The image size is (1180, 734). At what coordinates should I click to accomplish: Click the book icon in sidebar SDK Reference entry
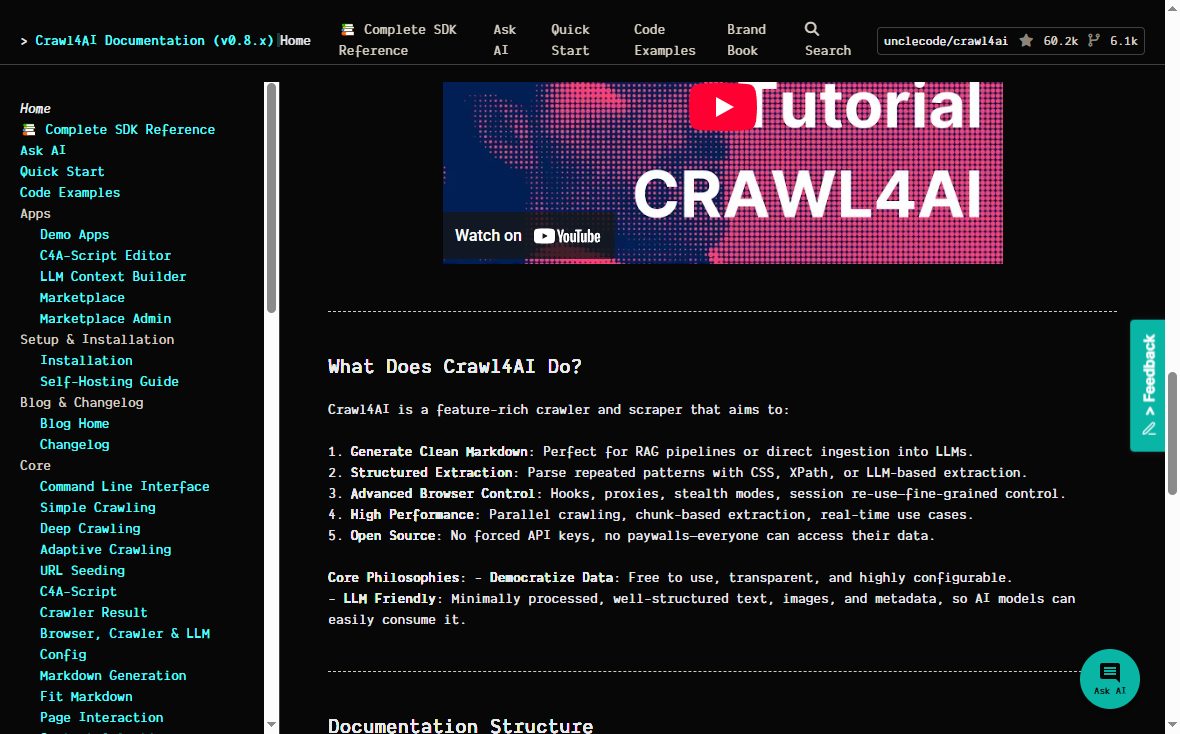[x=28, y=129]
